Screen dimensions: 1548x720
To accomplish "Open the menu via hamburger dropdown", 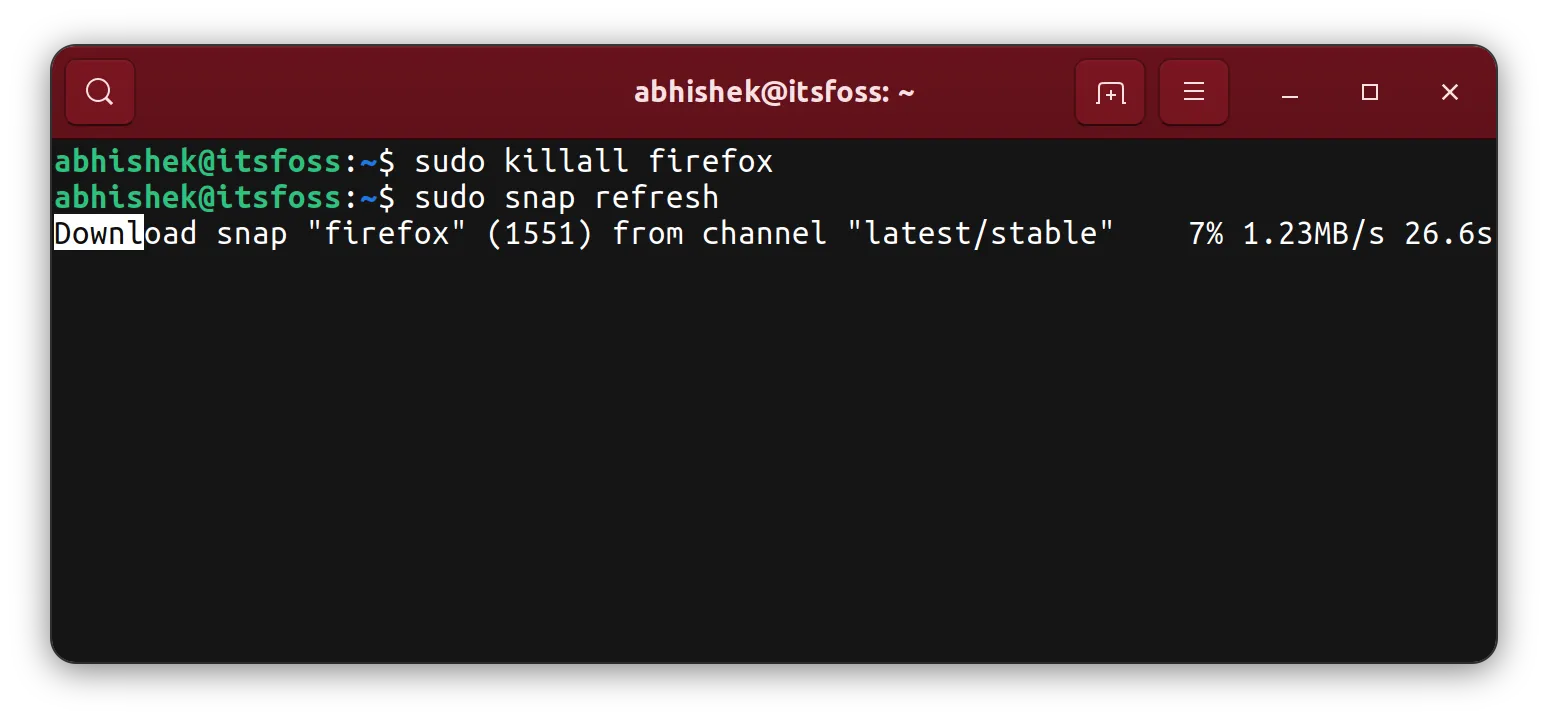I will click(1193, 91).
